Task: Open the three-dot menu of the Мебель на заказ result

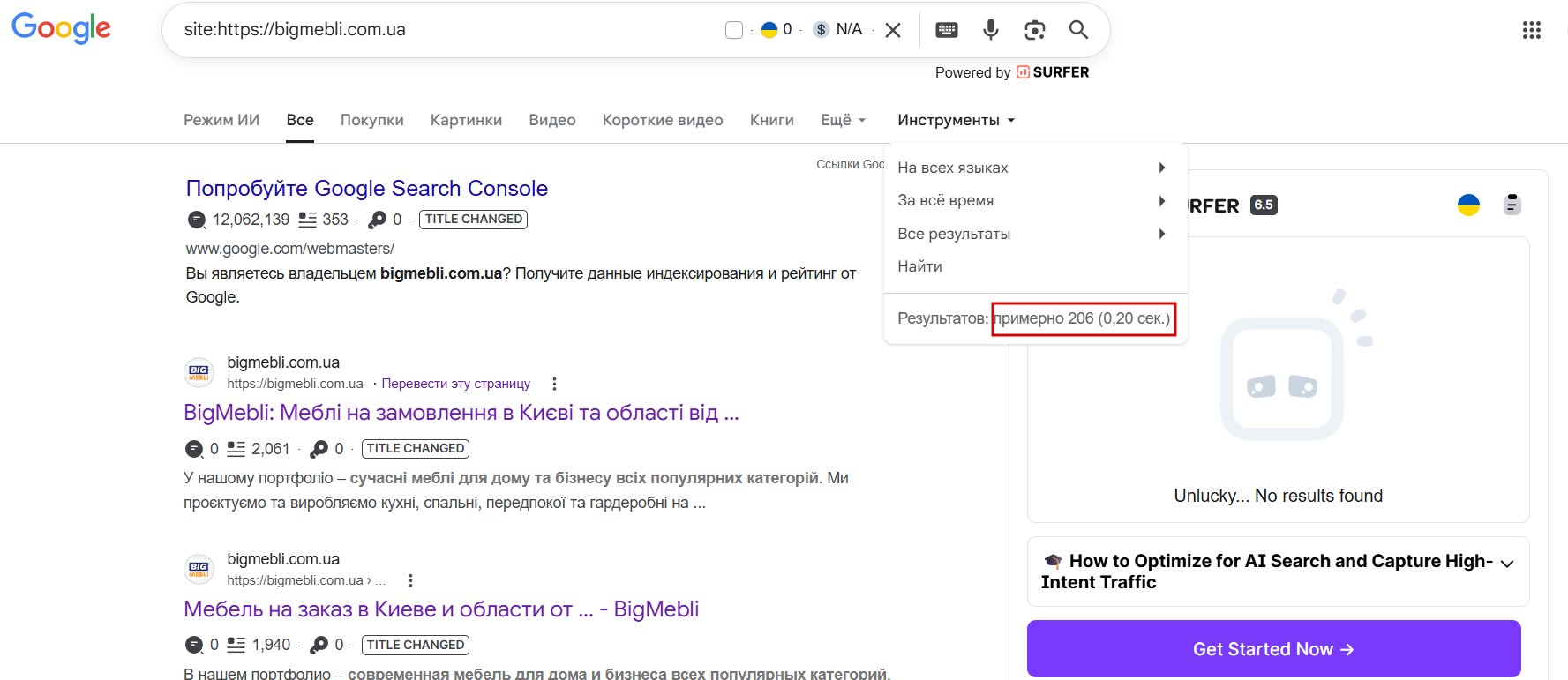Action: (410, 580)
